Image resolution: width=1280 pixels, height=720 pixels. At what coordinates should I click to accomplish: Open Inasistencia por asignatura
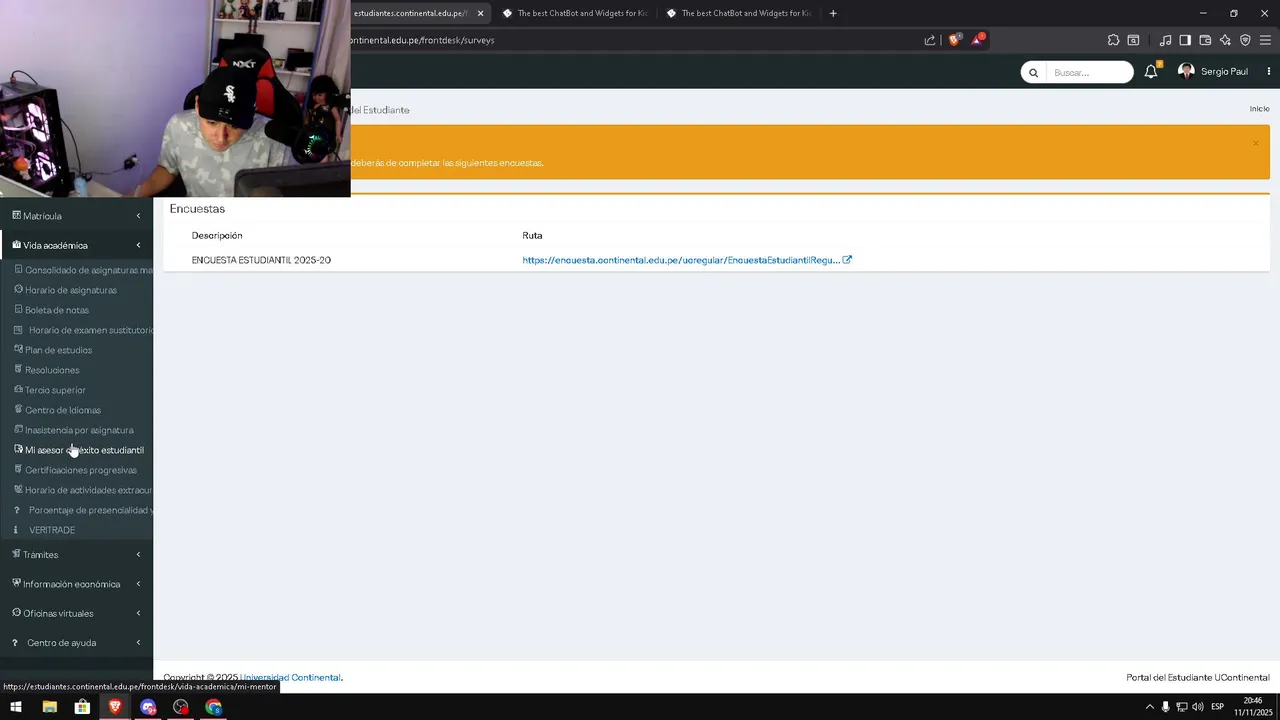click(73, 430)
